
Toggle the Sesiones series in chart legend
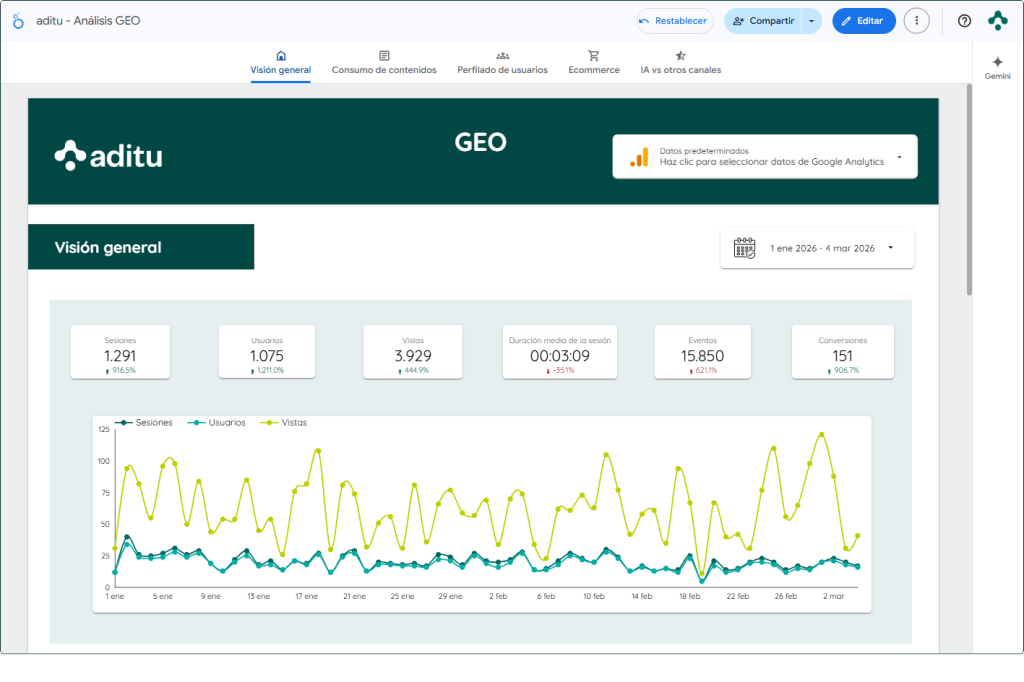[x=146, y=423]
